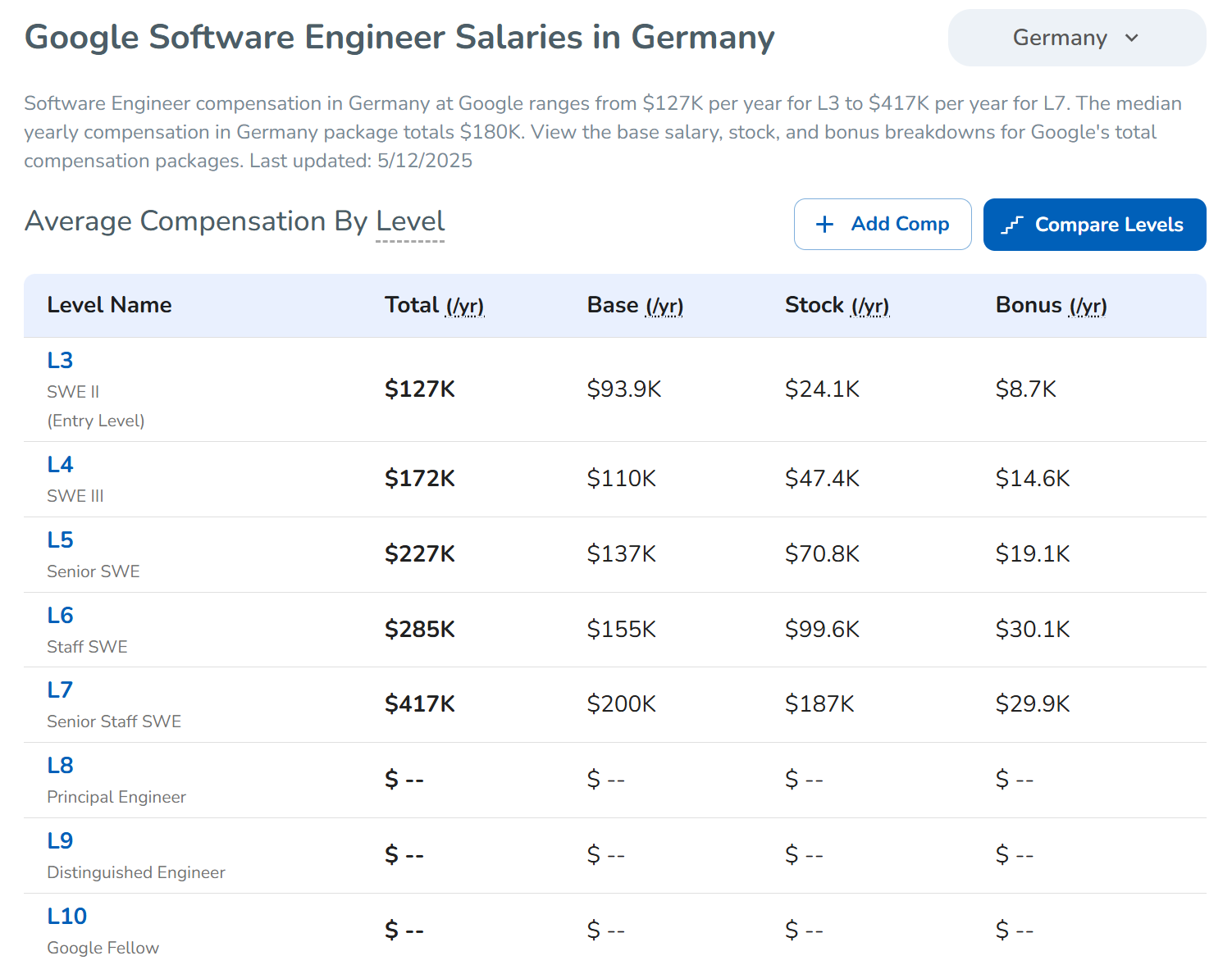Open the L3 level link
Screen dimensions: 1232x974
click(60, 361)
